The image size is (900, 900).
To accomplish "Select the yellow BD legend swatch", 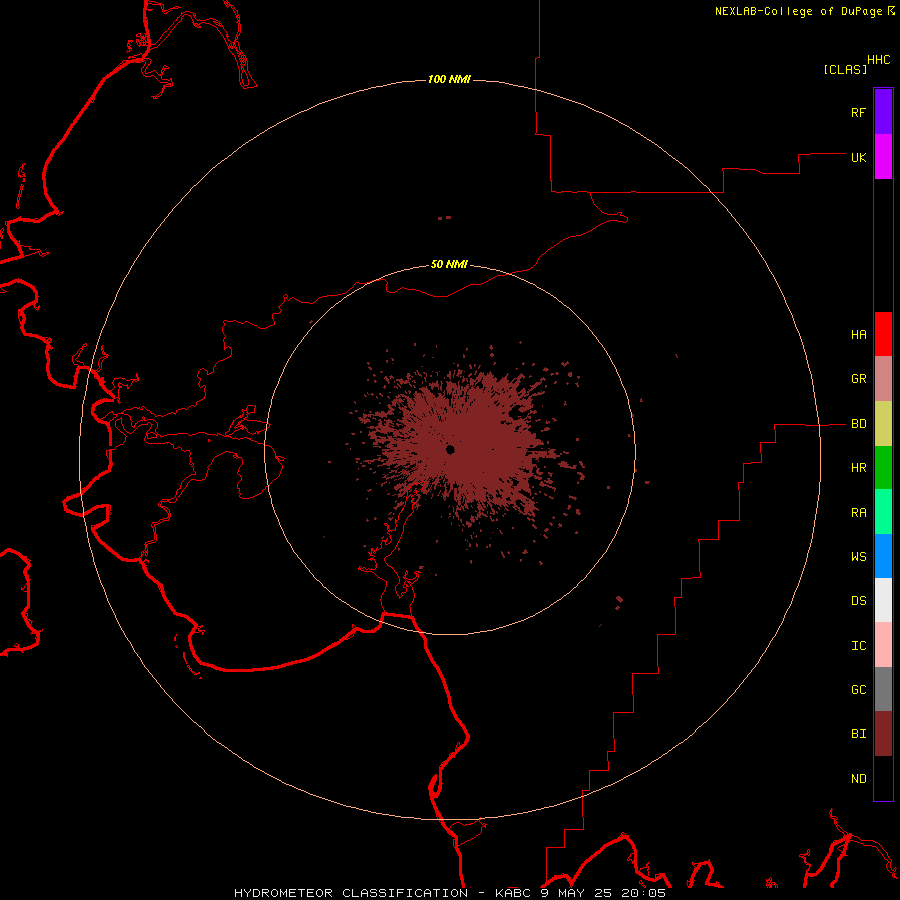I will tap(883, 424).
